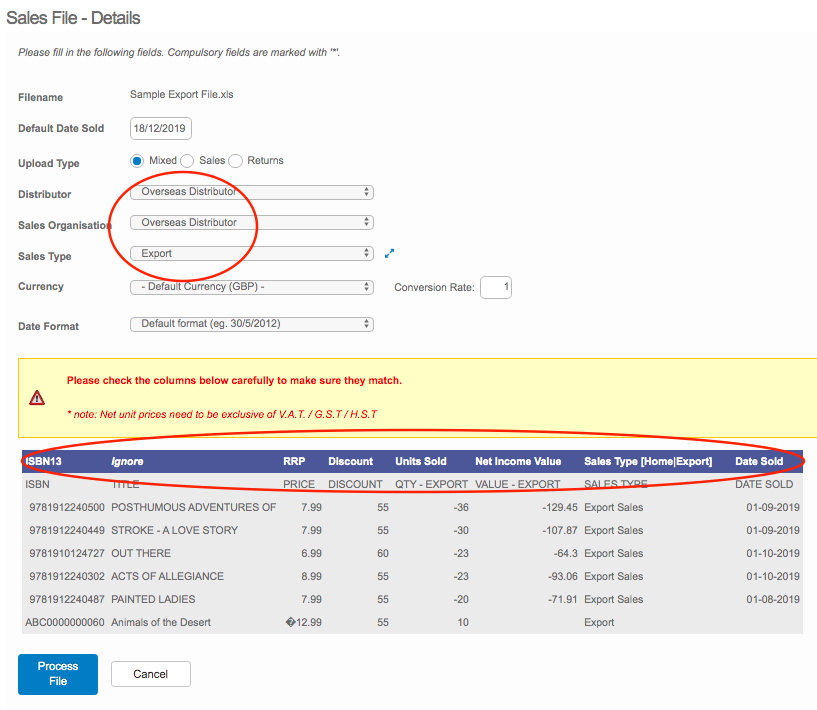Select the Returns upload type radio button
Viewport: 817px width, 710px height.
tap(236, 161)
